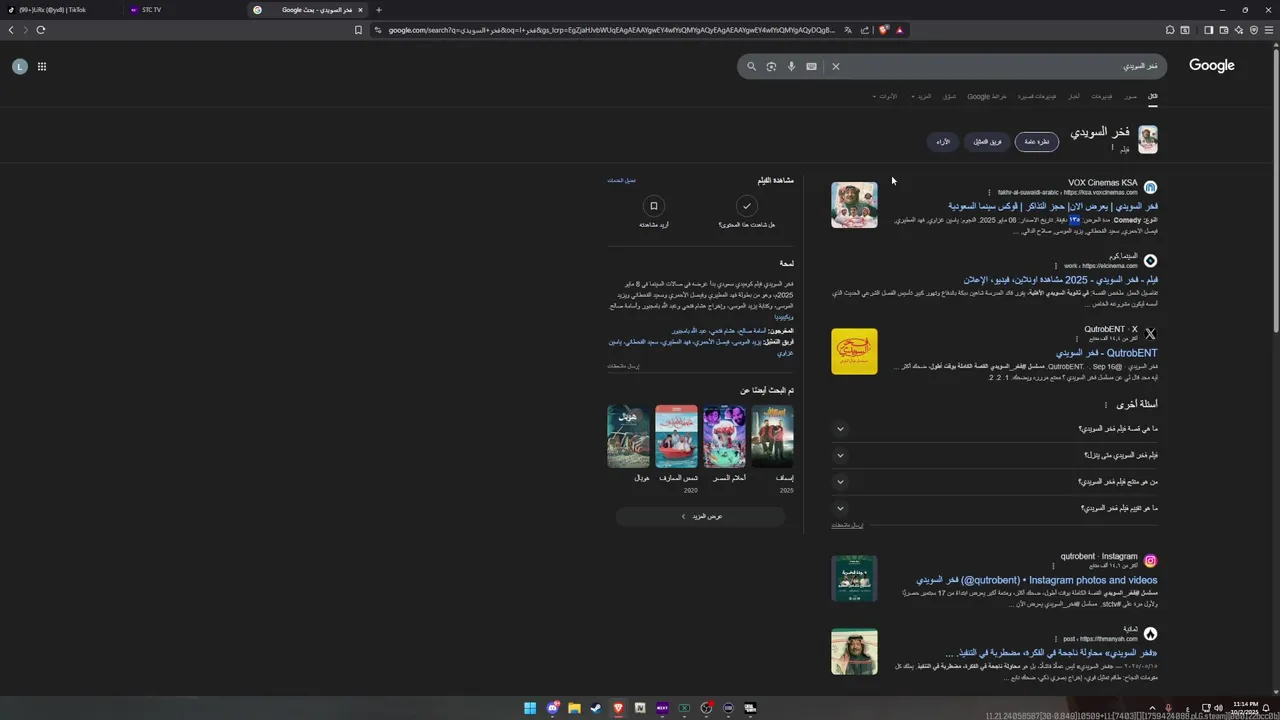1280x720 pixels.
Task: Select 'الآراء' reviews chip
Action: click(943, 142)
